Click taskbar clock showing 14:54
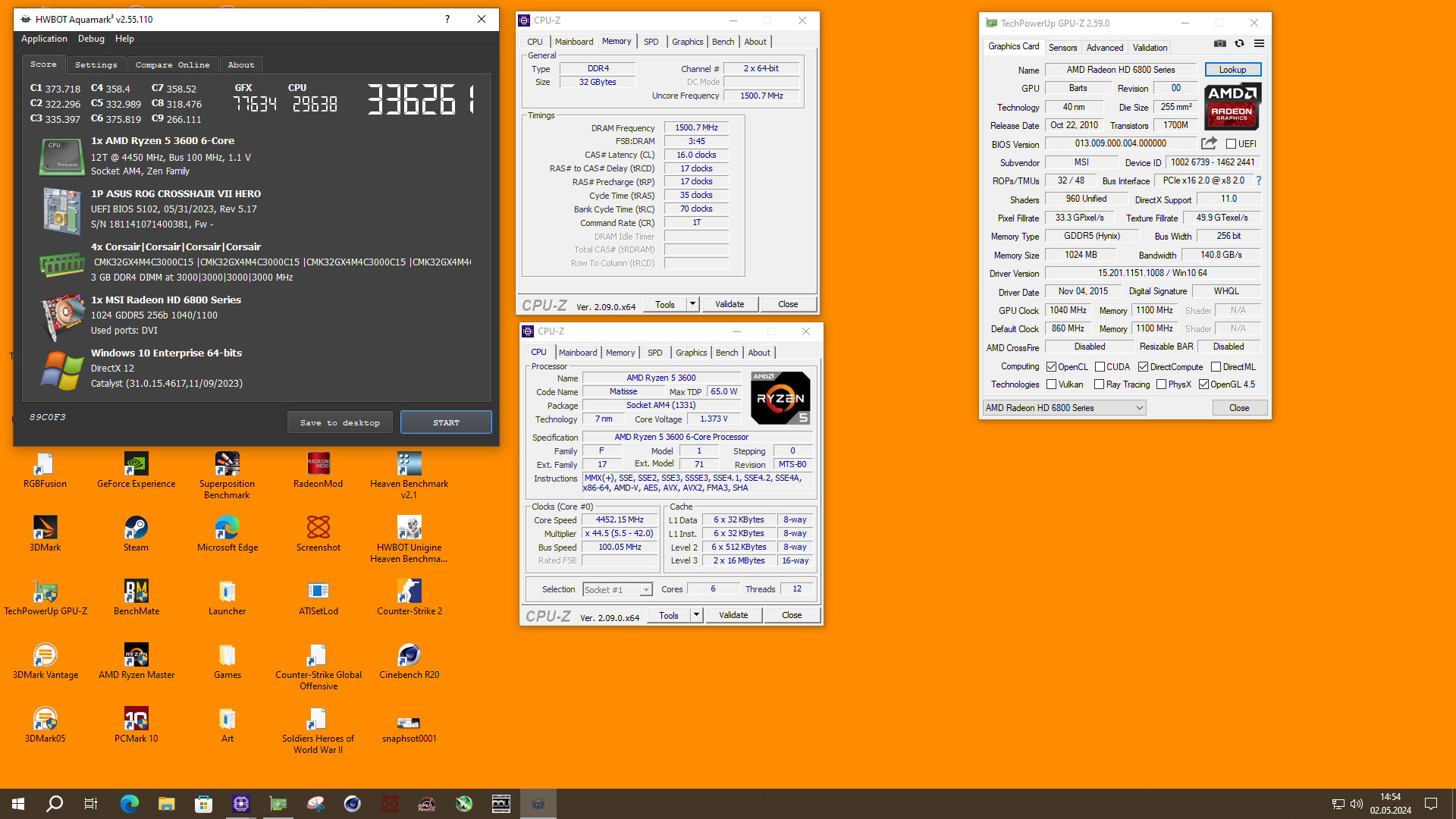The width and height of the screenshot is (1456, 819). pos(1390,804)
